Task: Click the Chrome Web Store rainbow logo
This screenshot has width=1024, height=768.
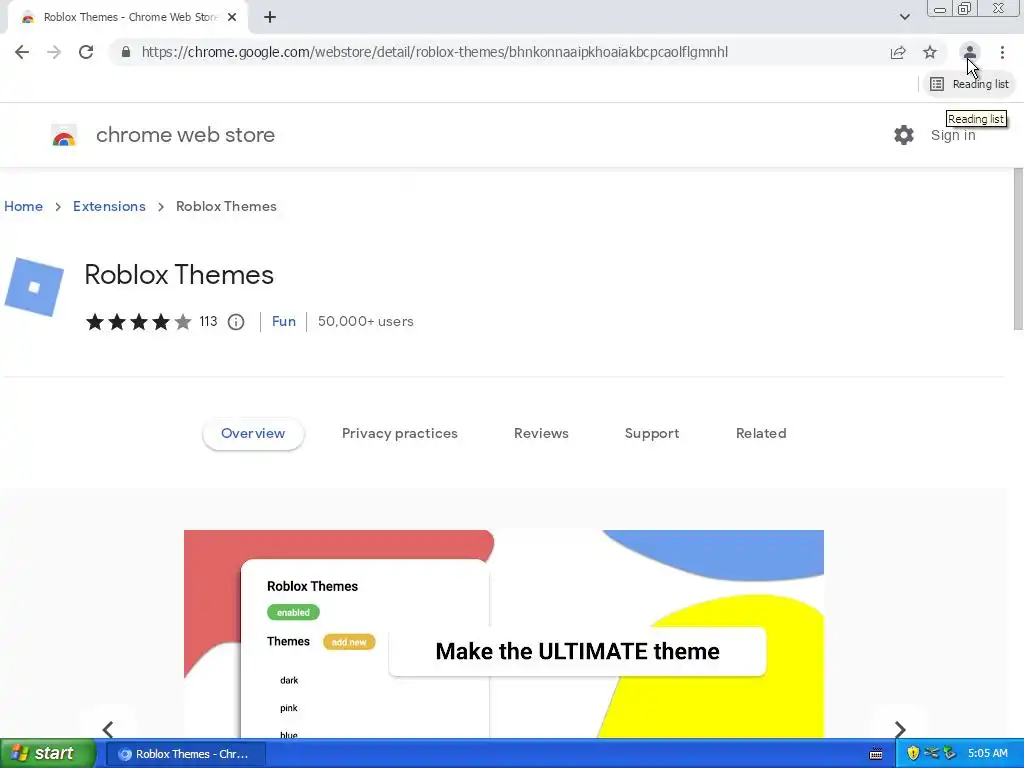Action: click(x=64, y=135)
